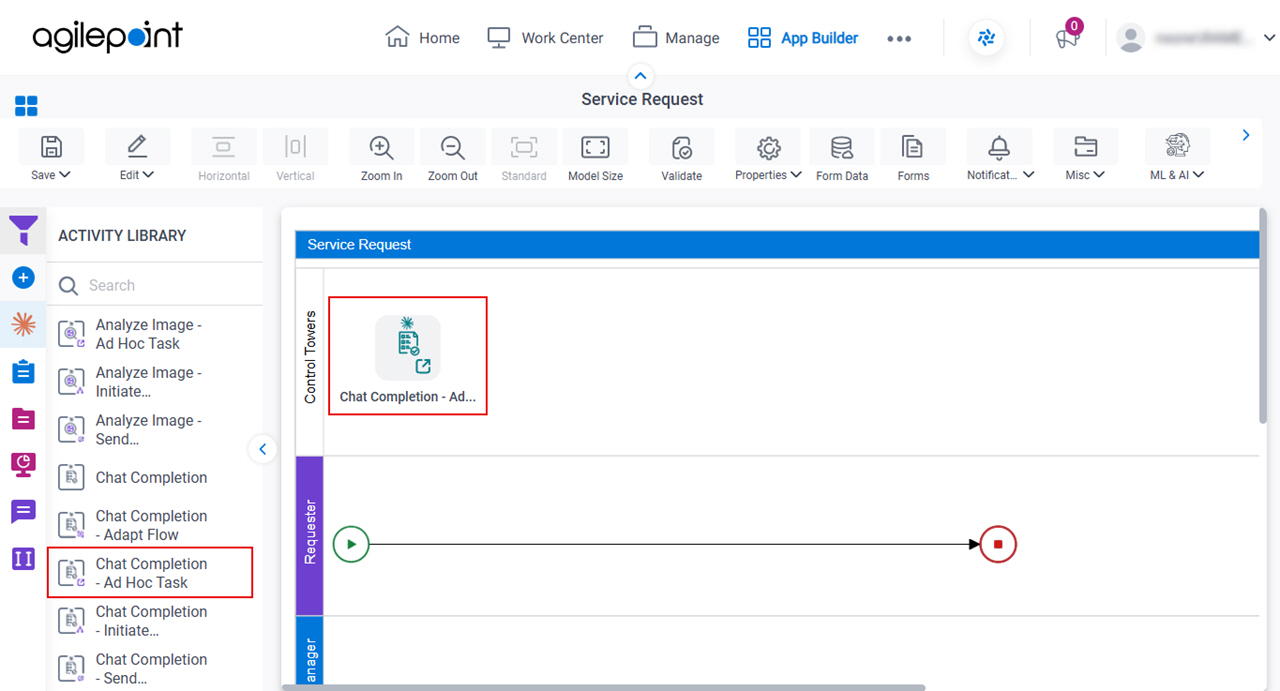
Task: Click the blue clipboard sidebar icon
Action: click(x=23, y=372)
